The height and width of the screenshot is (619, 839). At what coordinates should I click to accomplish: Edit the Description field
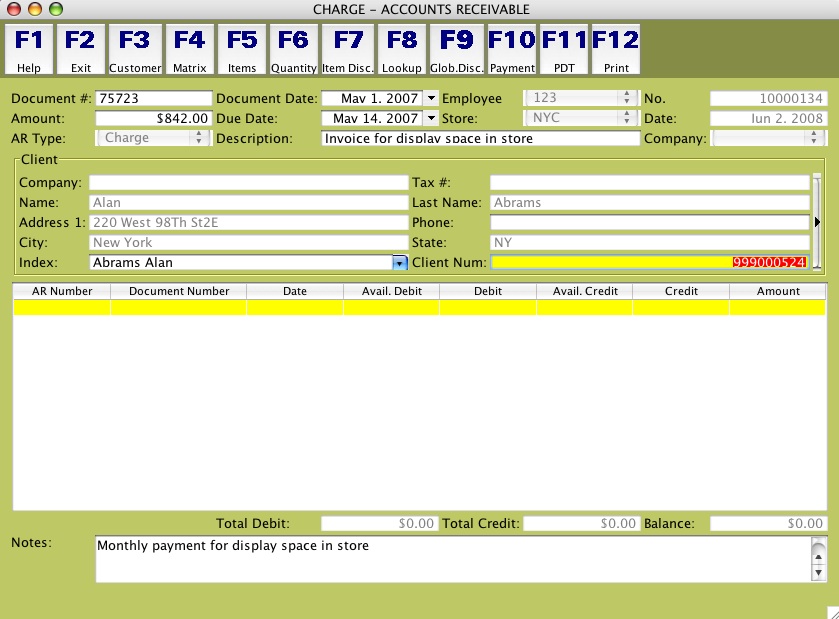(480, 138)
